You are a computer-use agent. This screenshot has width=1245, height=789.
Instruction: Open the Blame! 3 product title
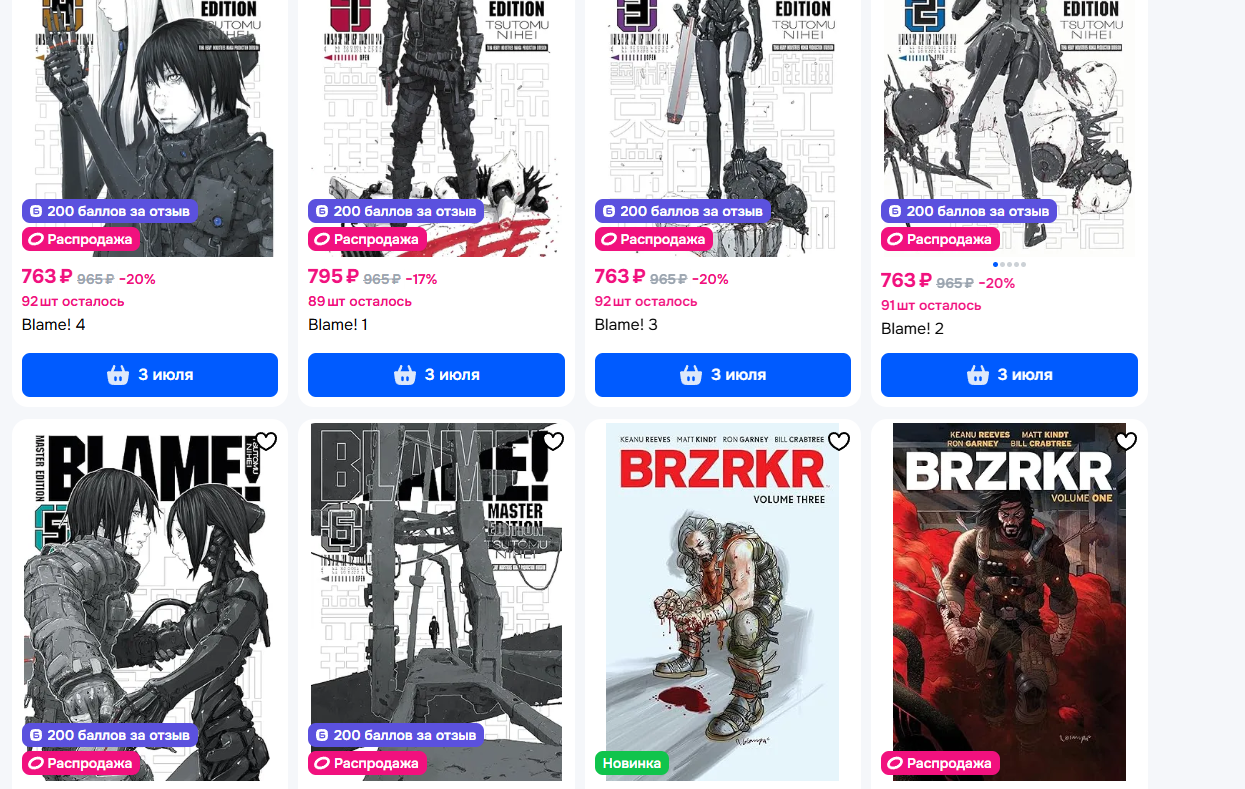[626, 325]
